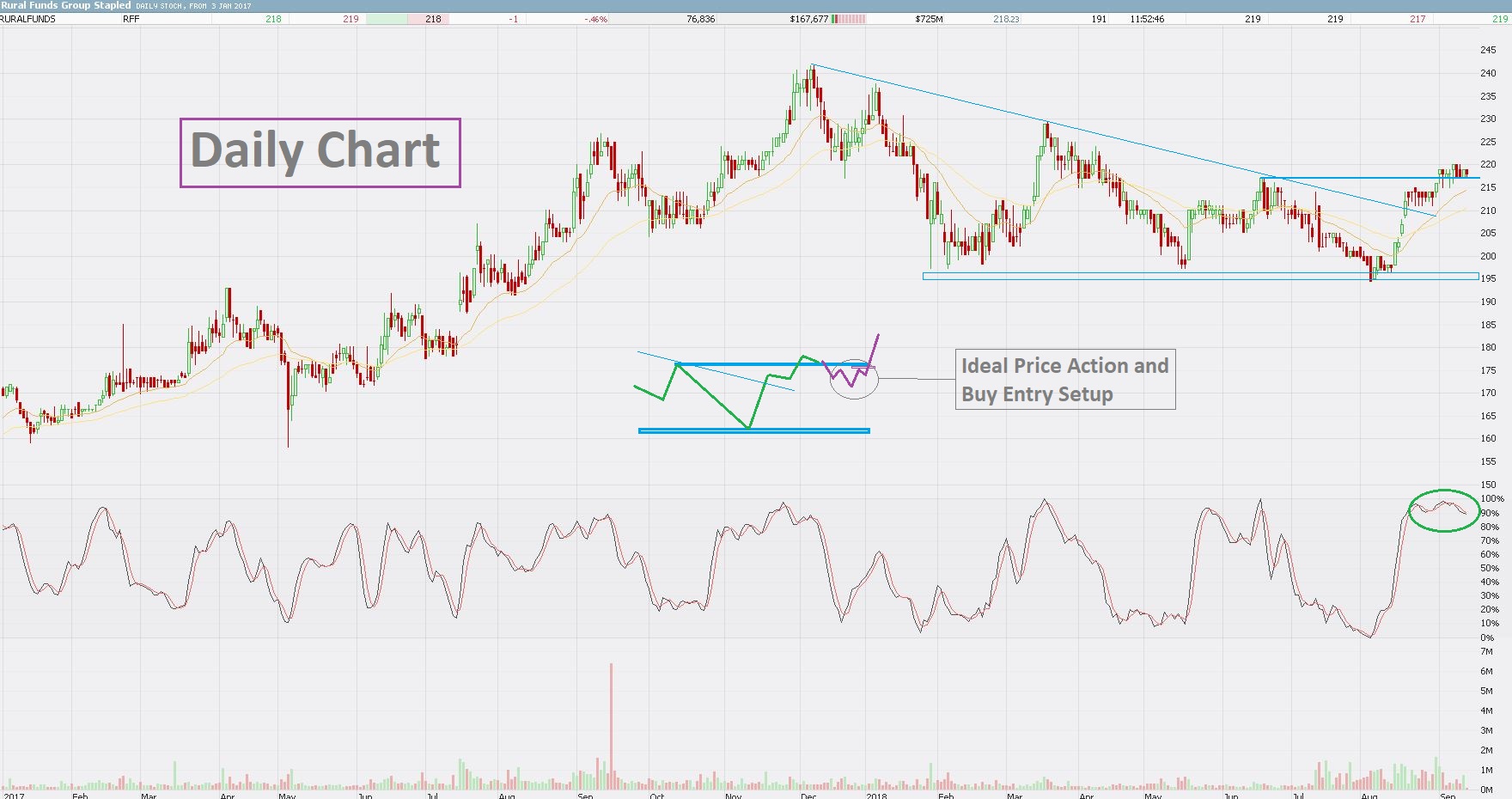Click the 1M label on the volume axis
The width and height of the screenshot is (1512, 799).
point(1487,770)
